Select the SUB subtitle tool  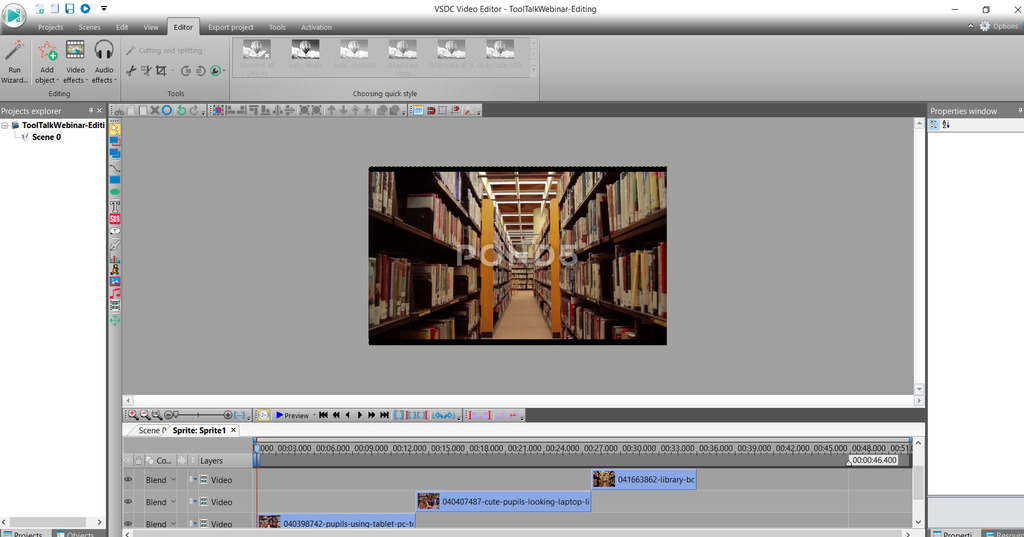115,219
